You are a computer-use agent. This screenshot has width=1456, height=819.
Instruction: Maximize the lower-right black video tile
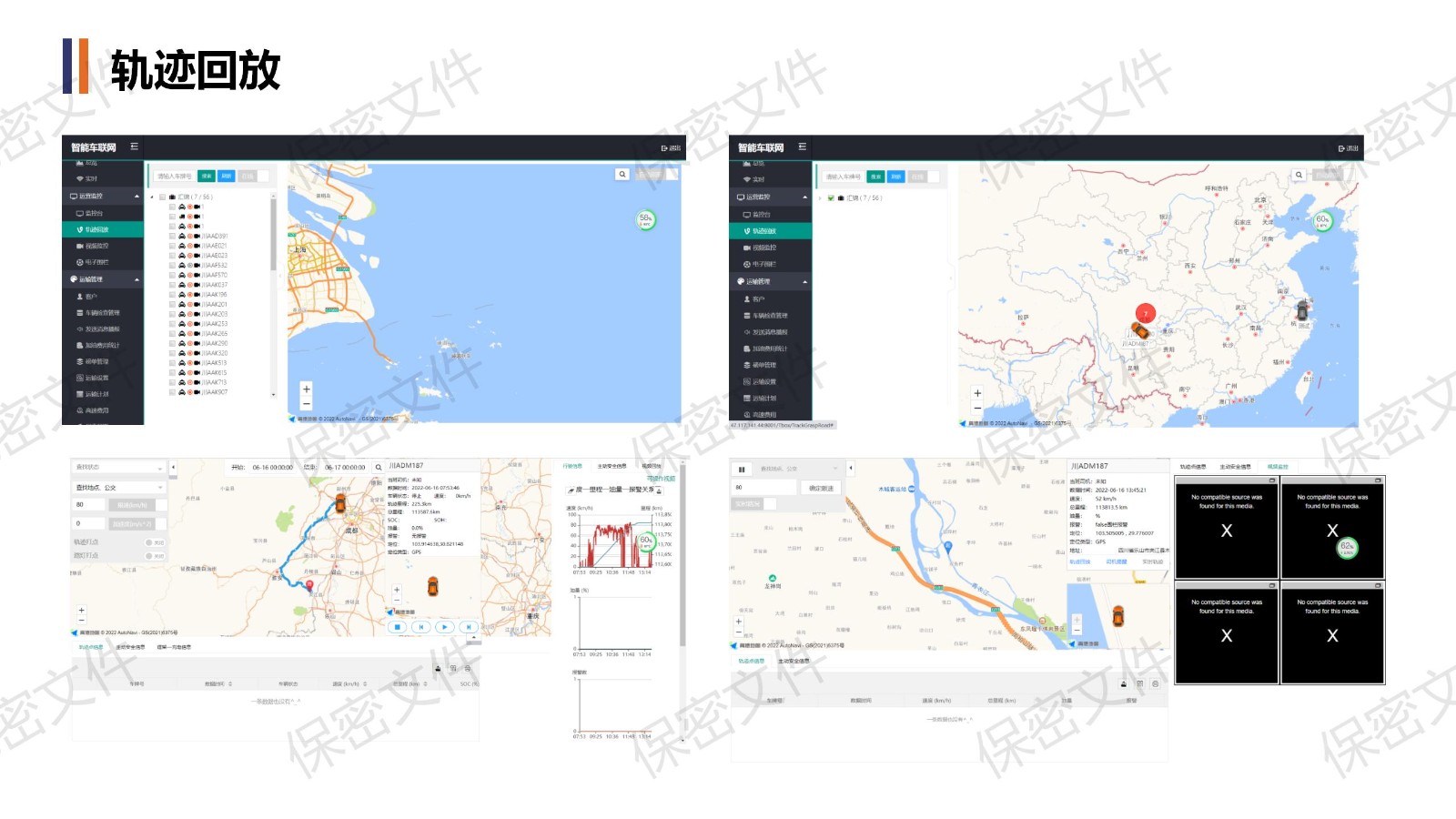[1378, 585]
